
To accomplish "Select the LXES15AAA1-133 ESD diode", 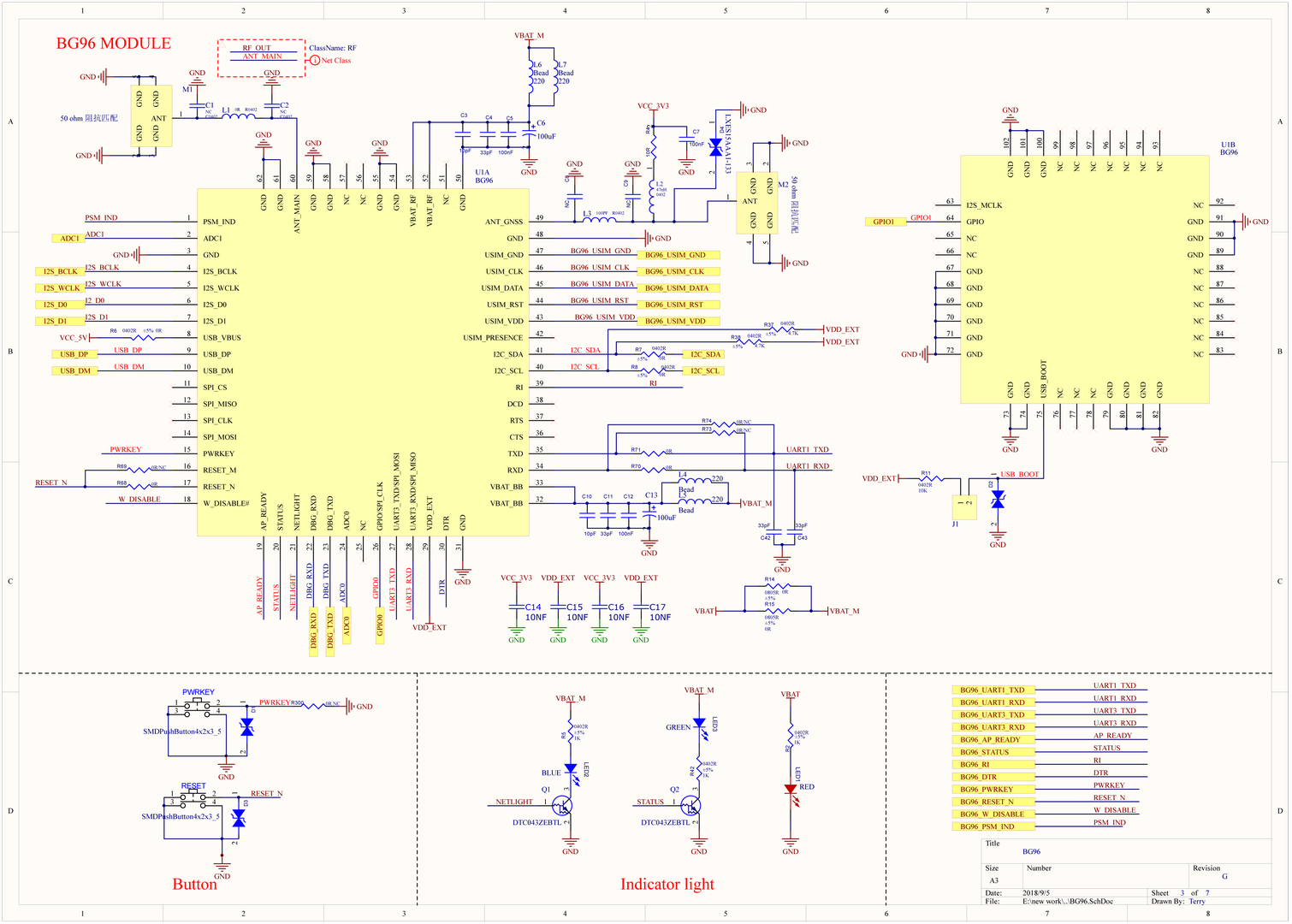I will click(715, 148).
